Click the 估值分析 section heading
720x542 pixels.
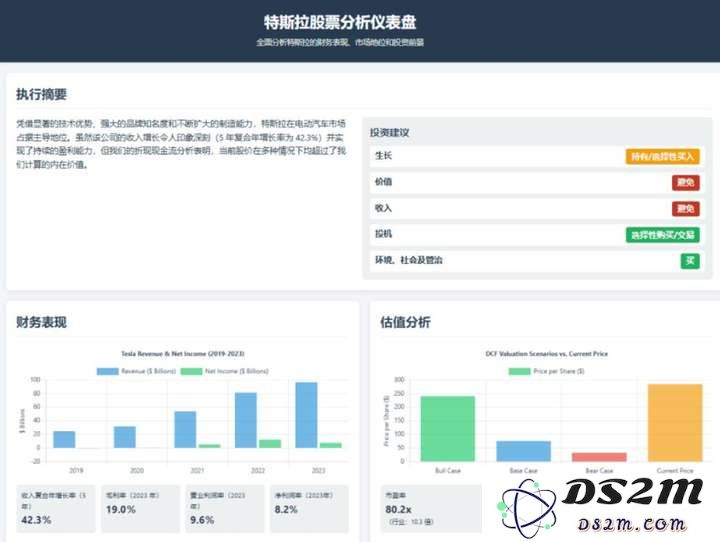click(405, 322)
